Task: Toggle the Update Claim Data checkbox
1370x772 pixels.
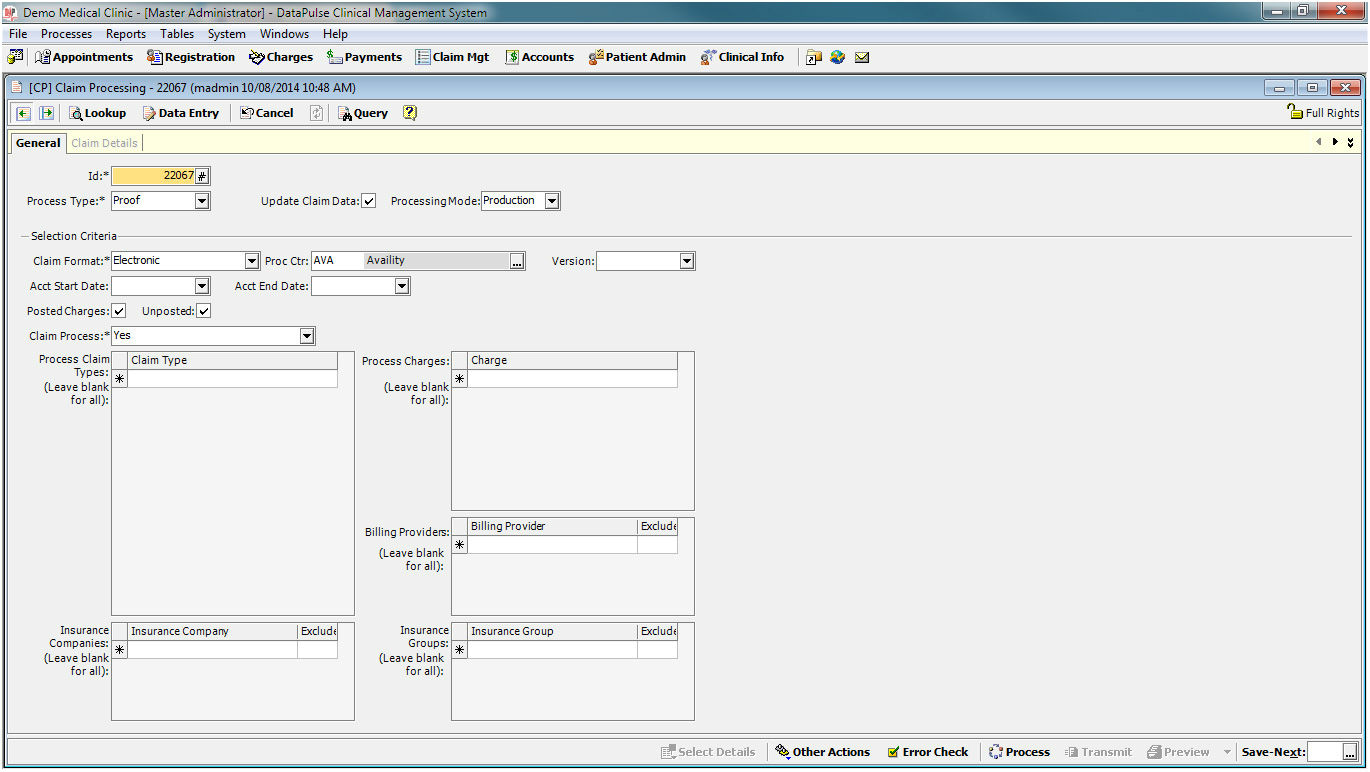Action: click(369, 201)
